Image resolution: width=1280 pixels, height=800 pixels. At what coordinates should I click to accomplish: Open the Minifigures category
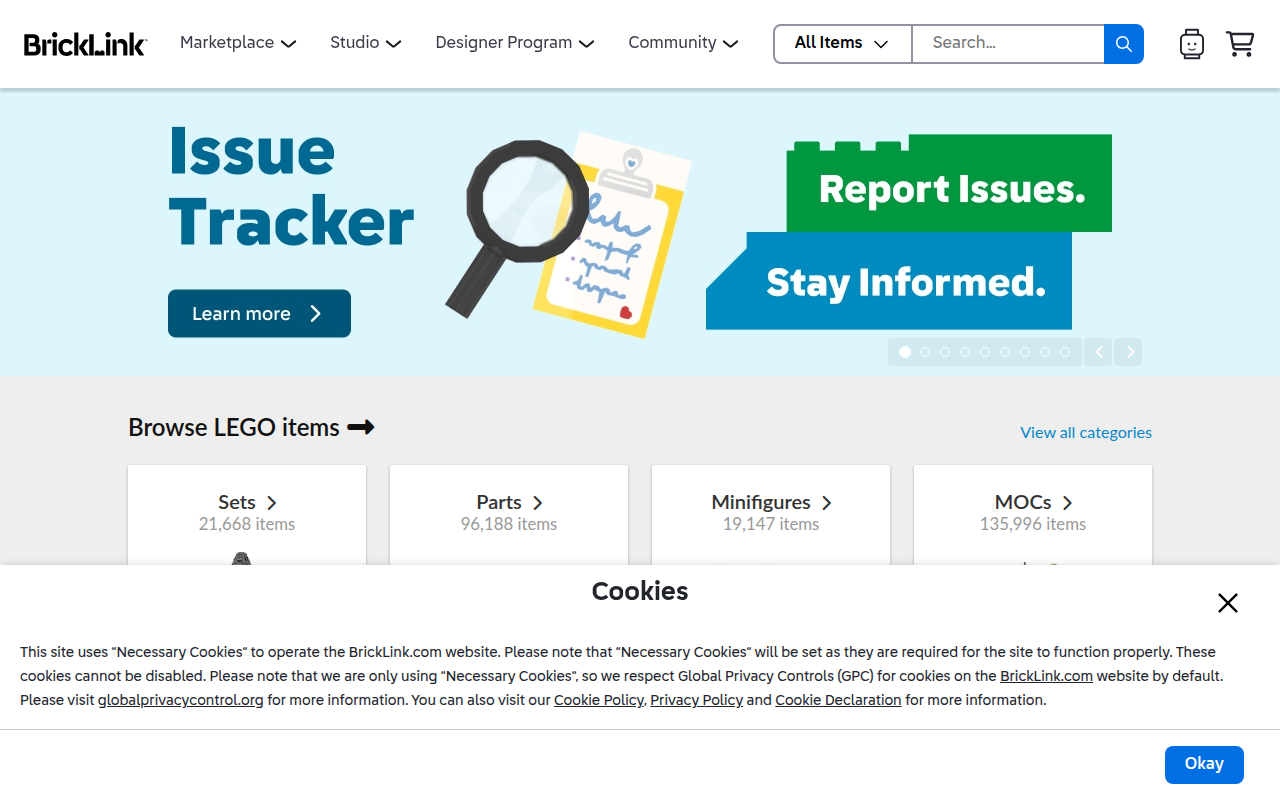pos(771,502)
